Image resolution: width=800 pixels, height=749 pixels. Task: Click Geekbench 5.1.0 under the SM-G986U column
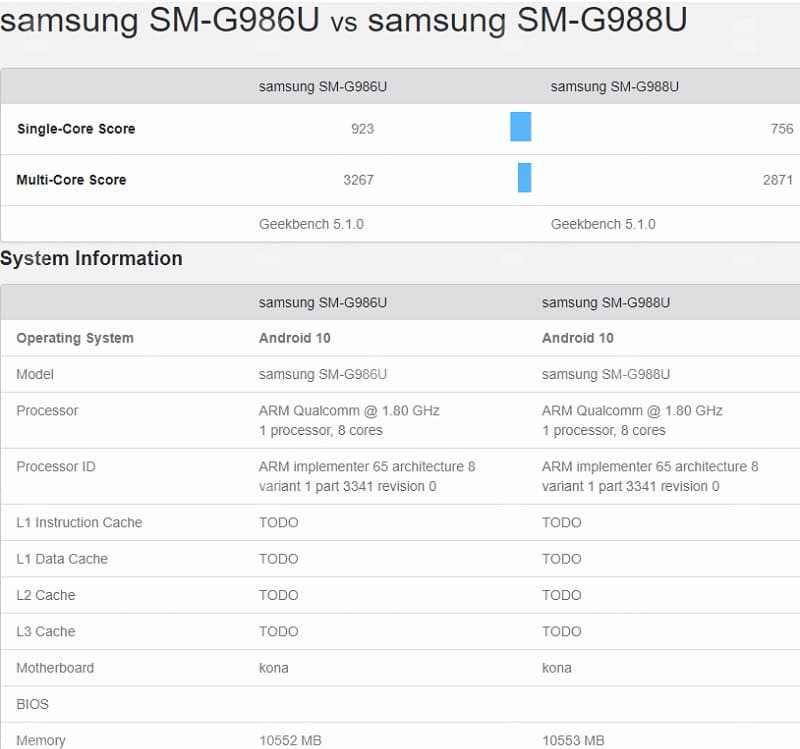tap(311, 224)
